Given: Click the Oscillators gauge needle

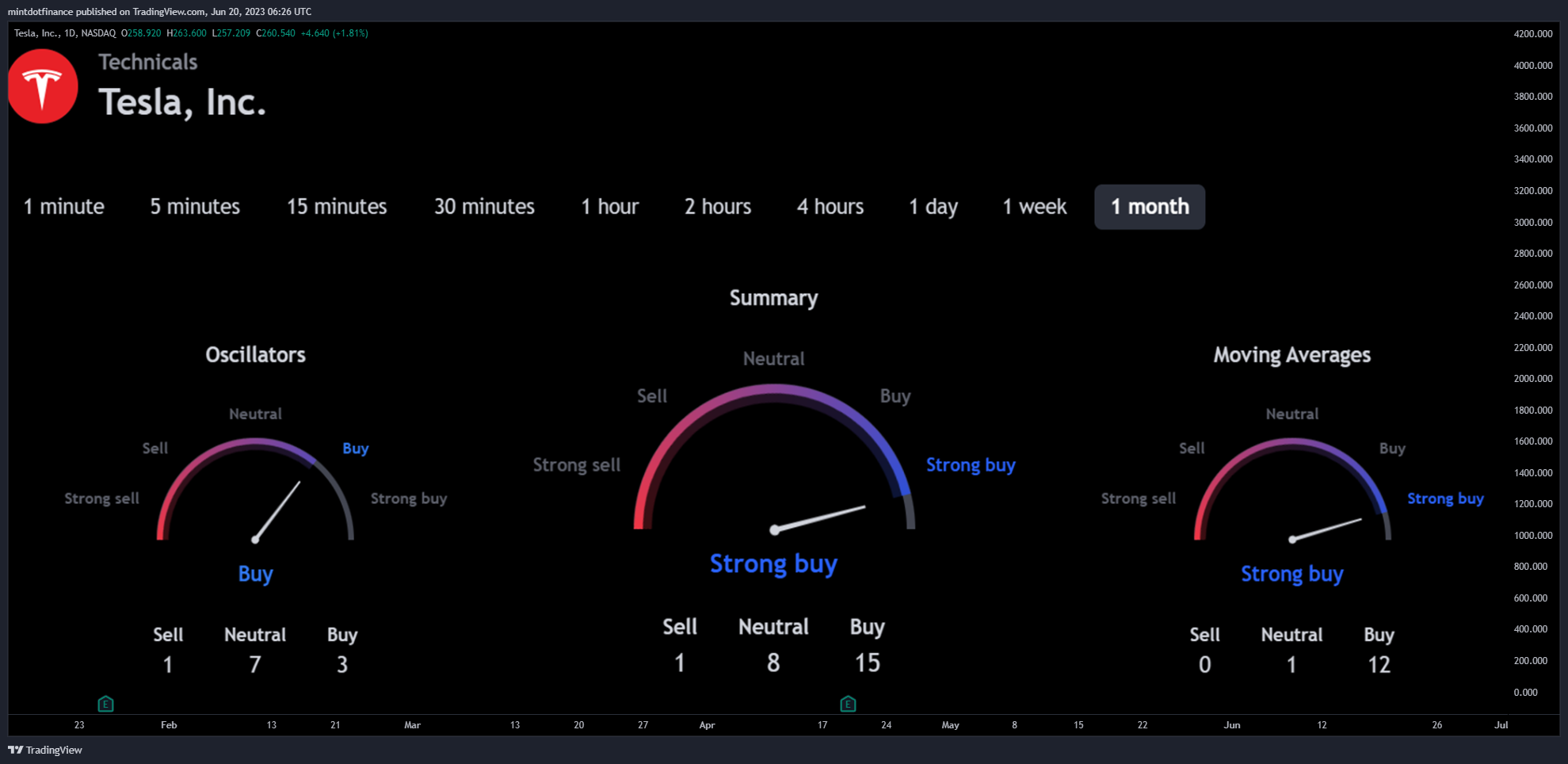Looking at the screenshot, I should 277,510.
